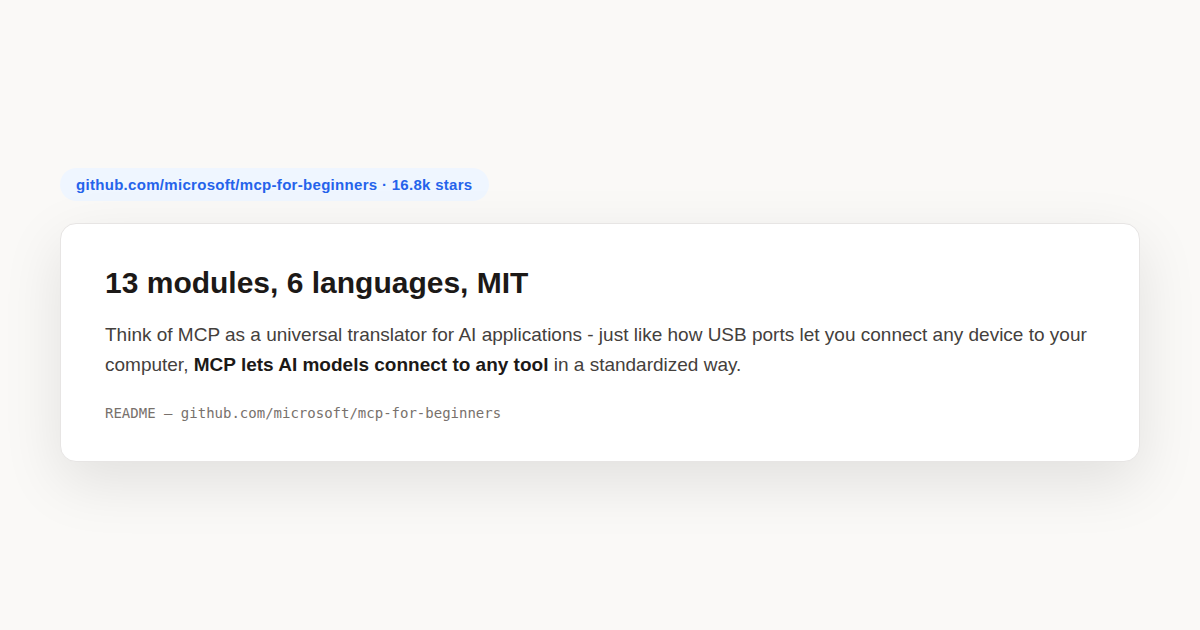Image resolution: width=1200 pixels, height=630 pixels.
Task: Click "13 modules" in the card title
Action: [188, 283]
